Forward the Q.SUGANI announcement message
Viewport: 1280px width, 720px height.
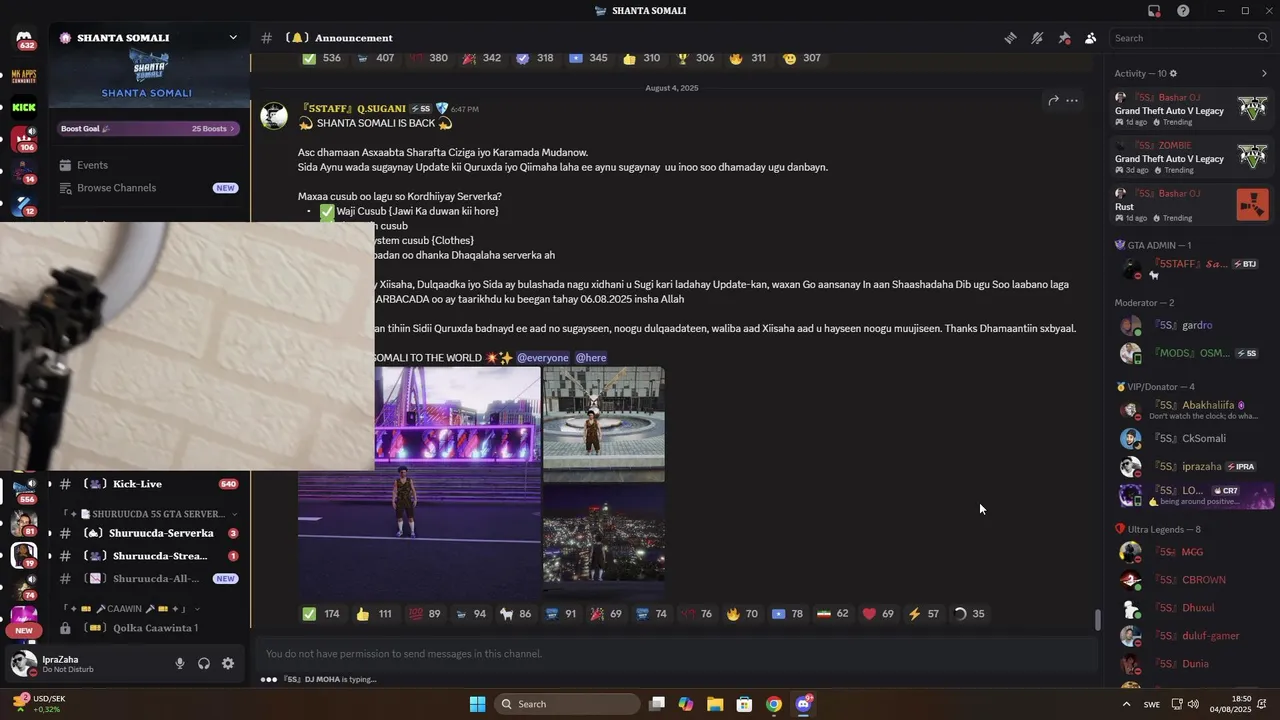point(1053,100)
